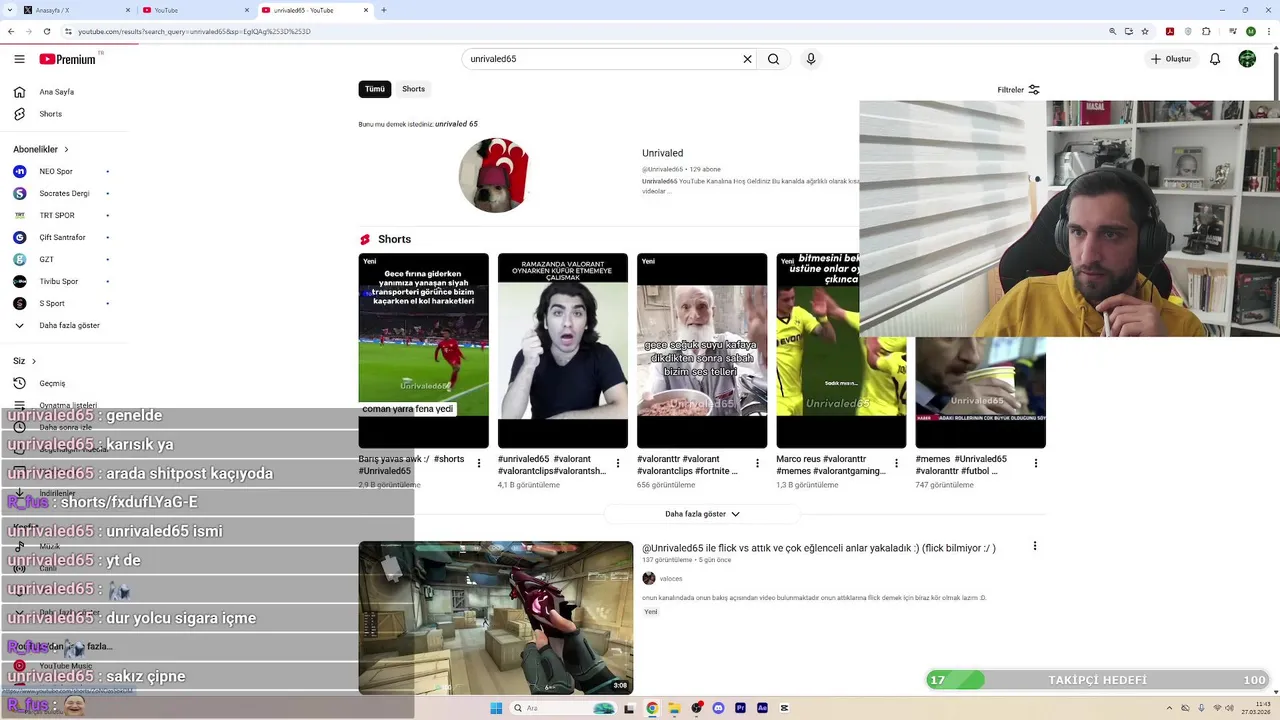Open the tab search dropdown arrow
Image resolution: width=1280 pixels, height=720 pixels.
coord(9,10)
